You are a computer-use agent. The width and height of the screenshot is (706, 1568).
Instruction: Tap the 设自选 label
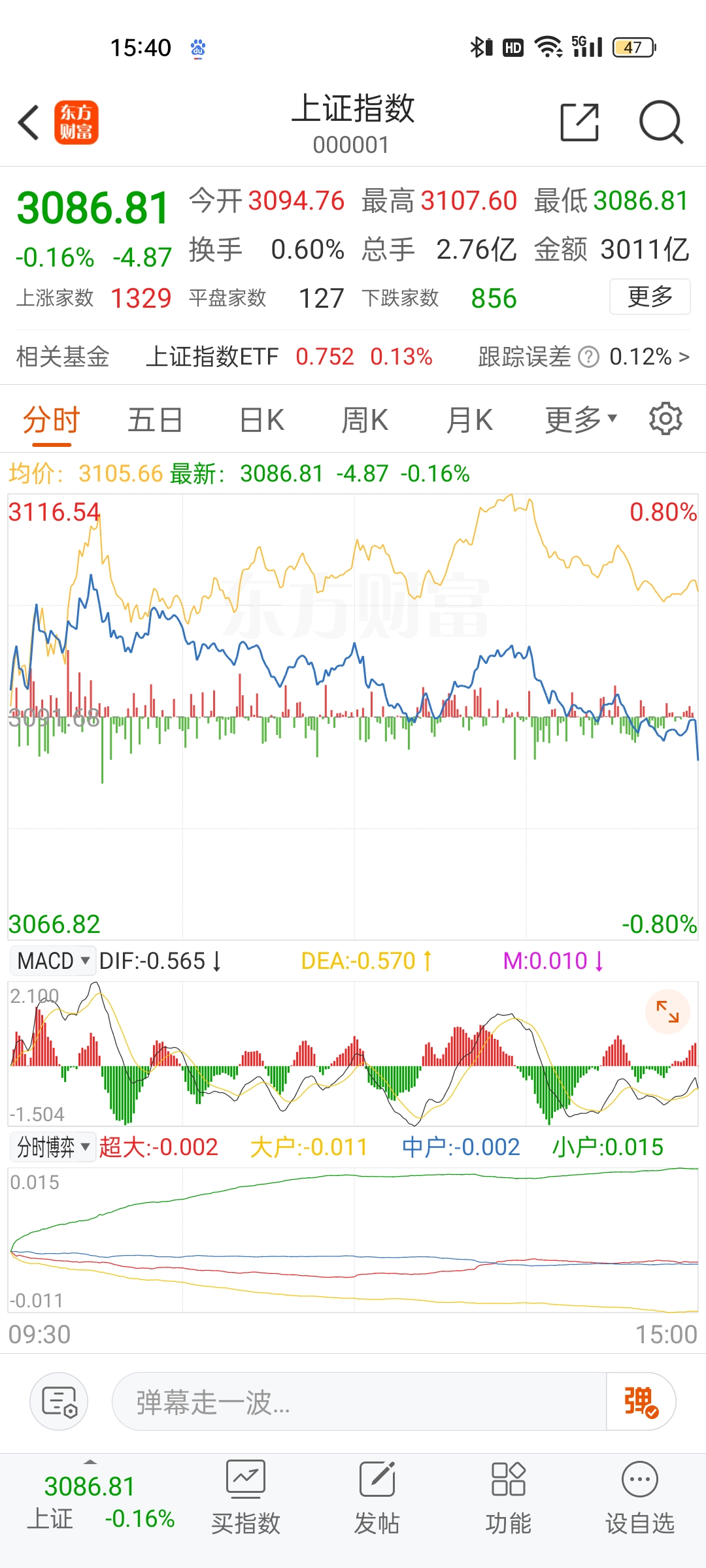pyautogui.click(x=640, y=1524)
